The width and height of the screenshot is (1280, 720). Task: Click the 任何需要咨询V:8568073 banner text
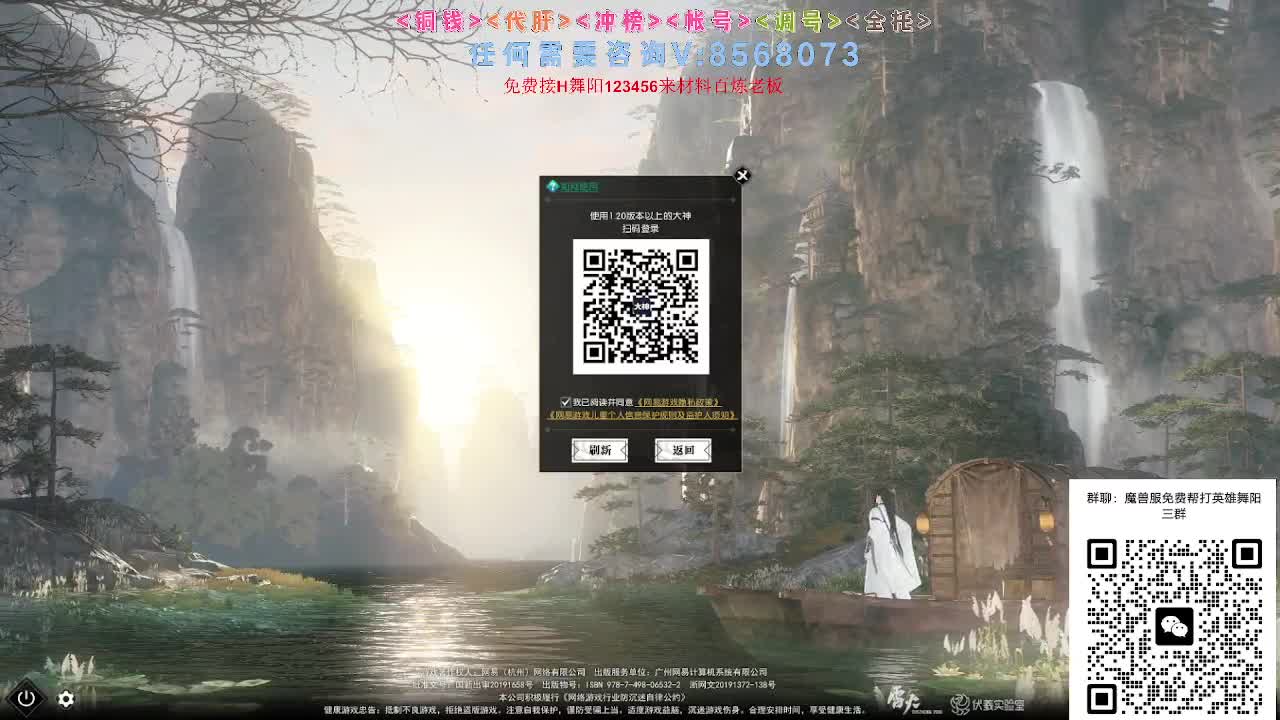point(665,54)
